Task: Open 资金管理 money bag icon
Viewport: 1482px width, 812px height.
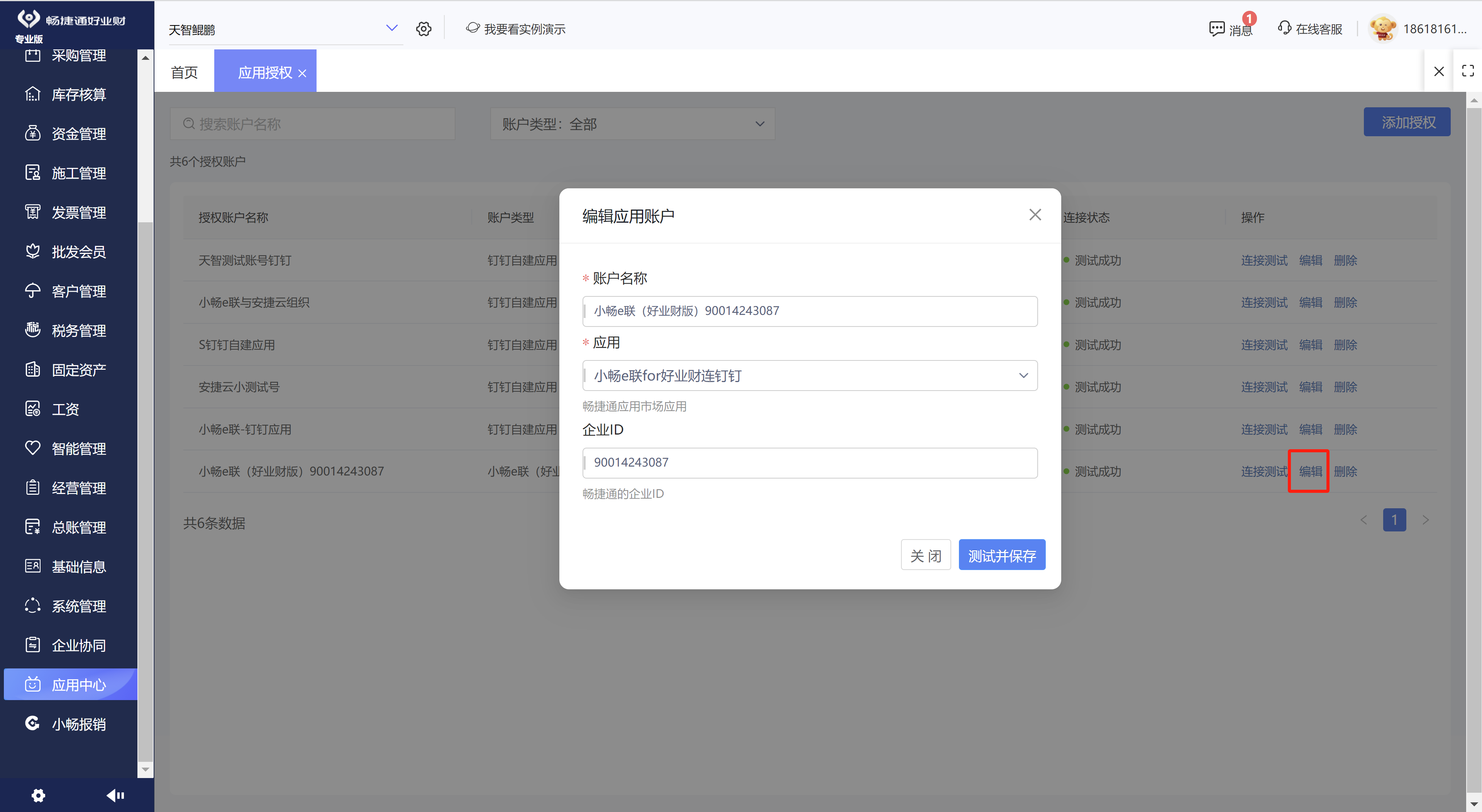Action: [x=33, y=134]
